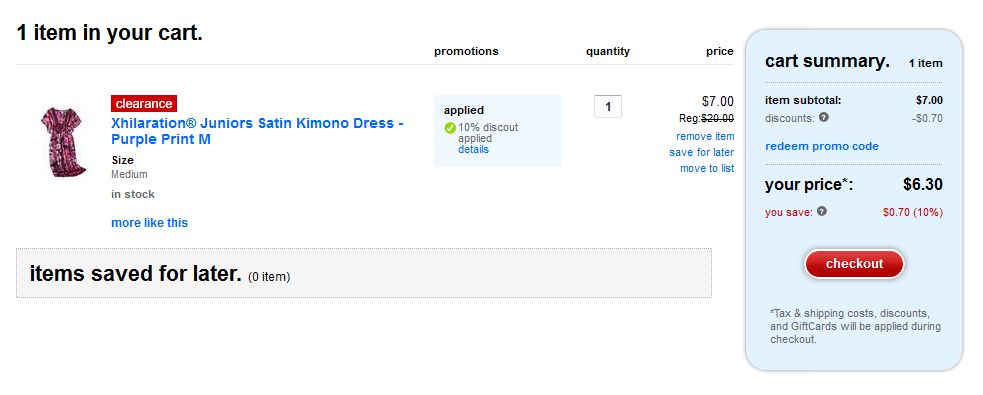Click the '-$0.70' discounts value
The width and height of the screenshot is (983, 395).
click(927, 118)
